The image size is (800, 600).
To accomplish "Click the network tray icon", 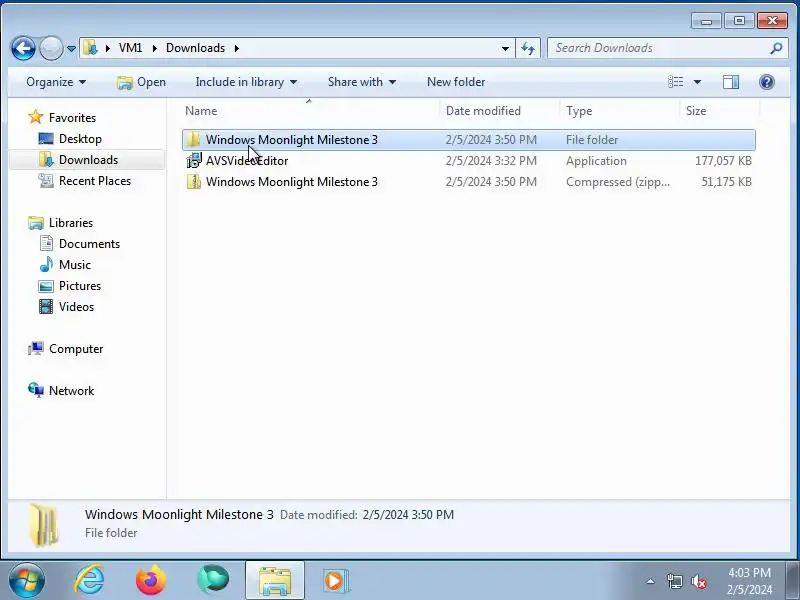I will (x=674, y=581).
